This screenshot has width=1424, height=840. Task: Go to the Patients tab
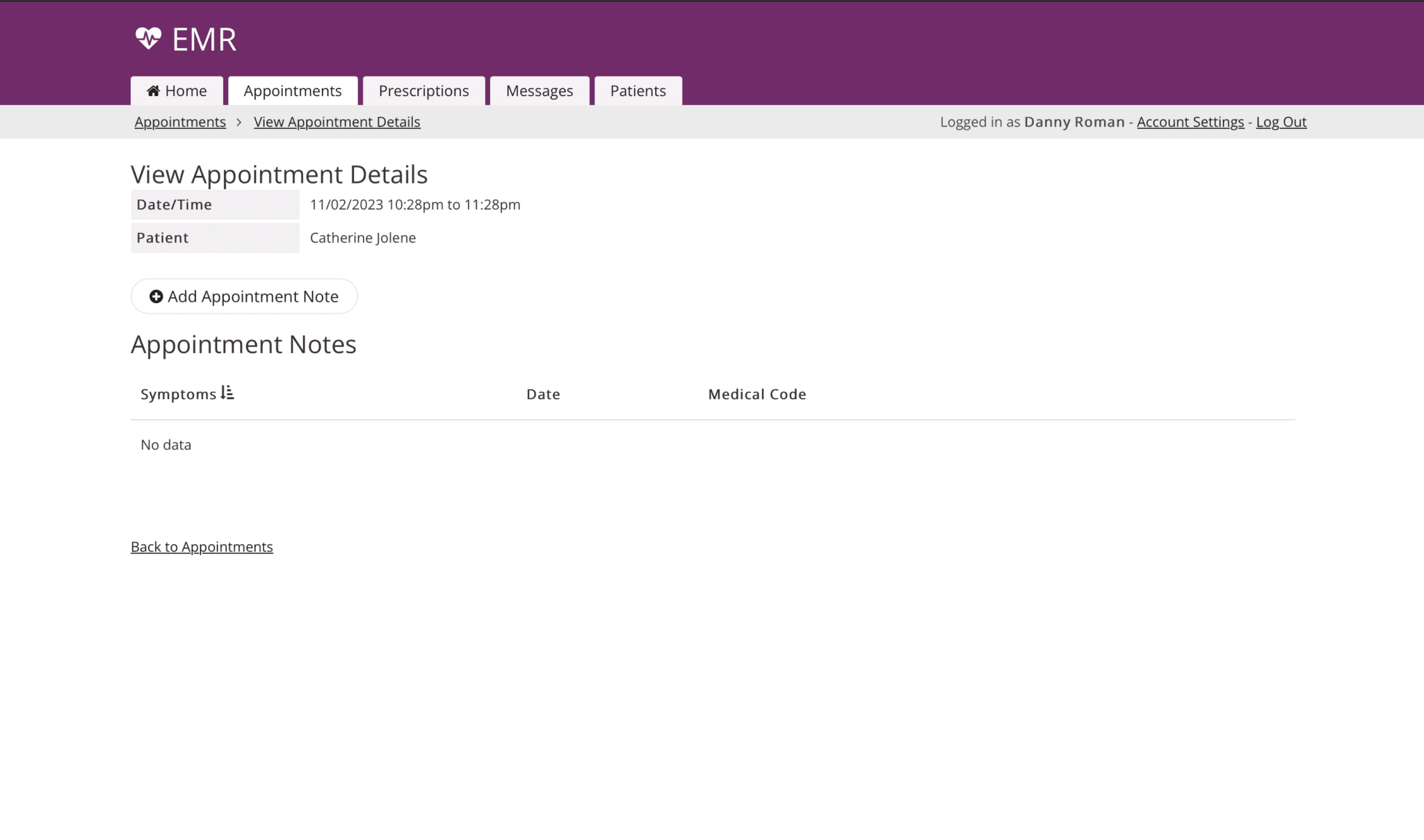(x=638, y=90)
